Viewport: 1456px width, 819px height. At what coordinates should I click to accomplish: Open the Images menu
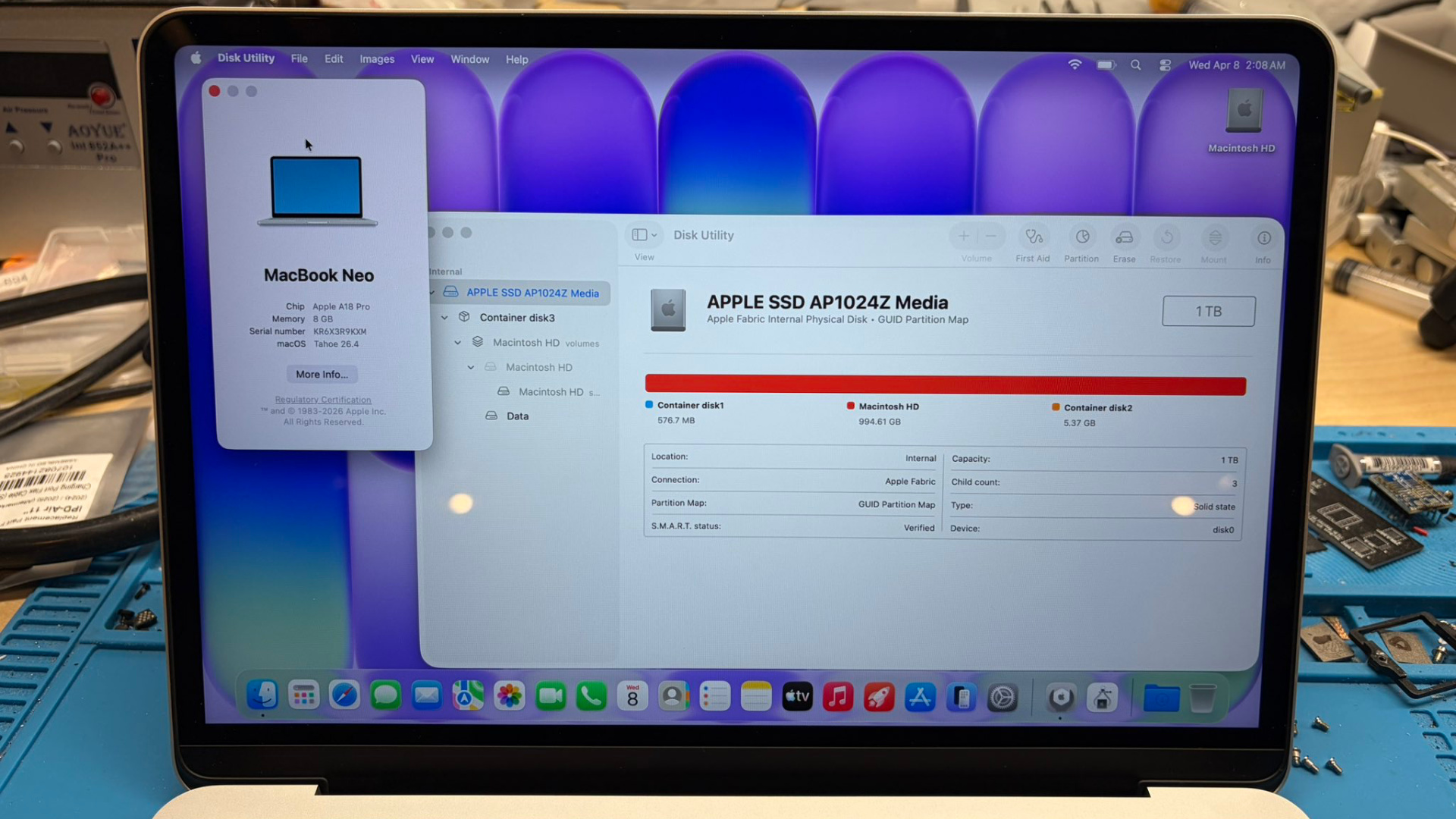point(377,59)
